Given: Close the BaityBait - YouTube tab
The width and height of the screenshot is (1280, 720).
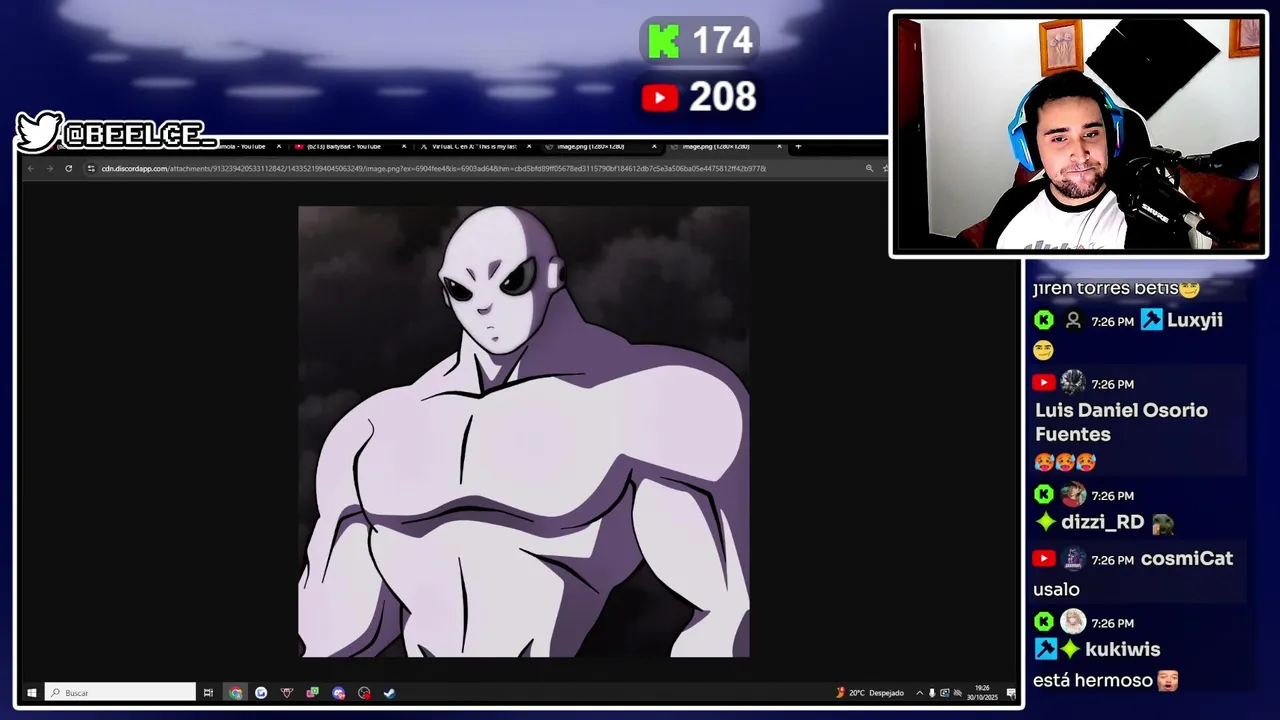Looking at the screenshot, I should point(404,147).
